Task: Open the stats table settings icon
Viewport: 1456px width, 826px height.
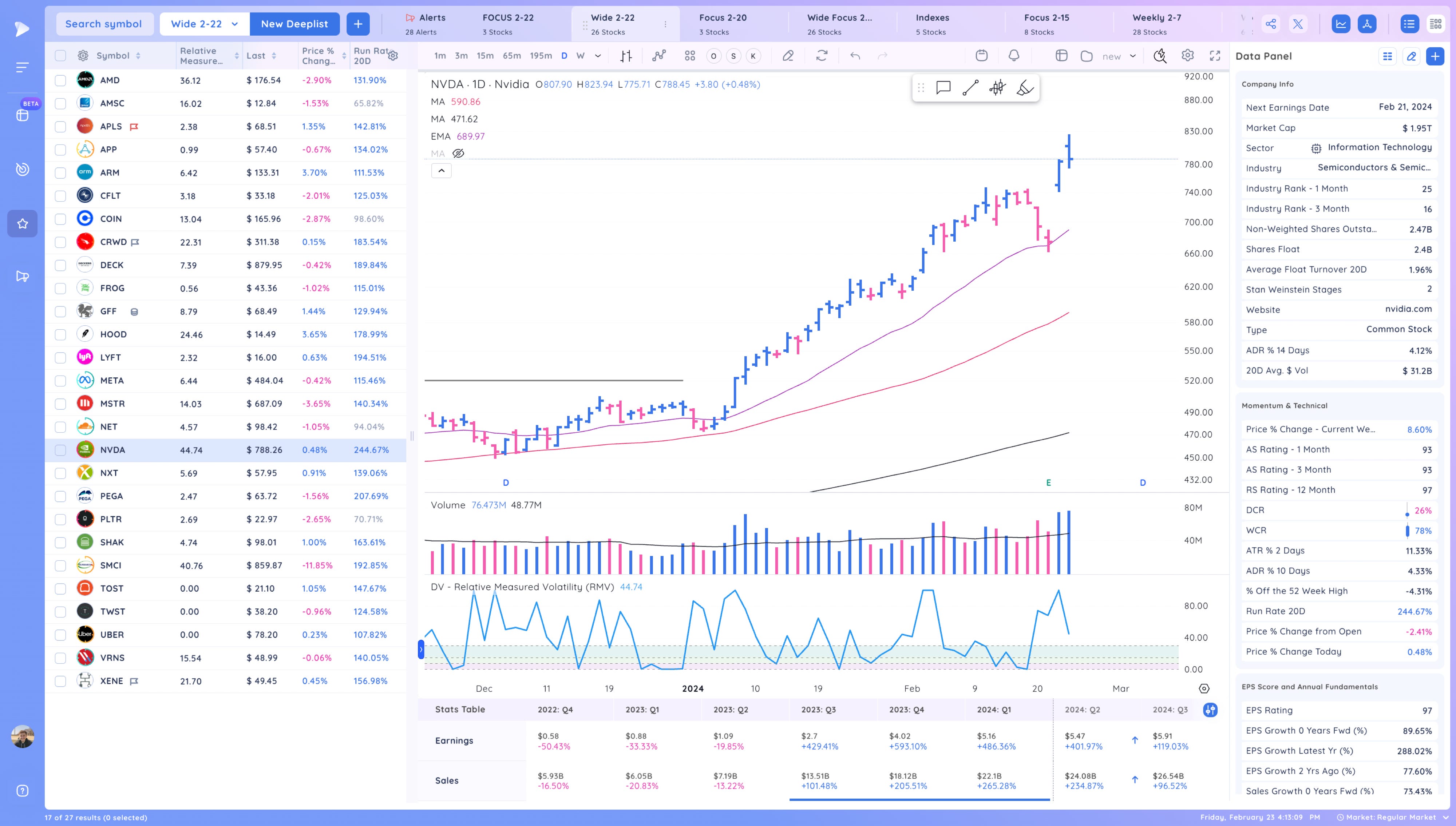Action: 1210,710
